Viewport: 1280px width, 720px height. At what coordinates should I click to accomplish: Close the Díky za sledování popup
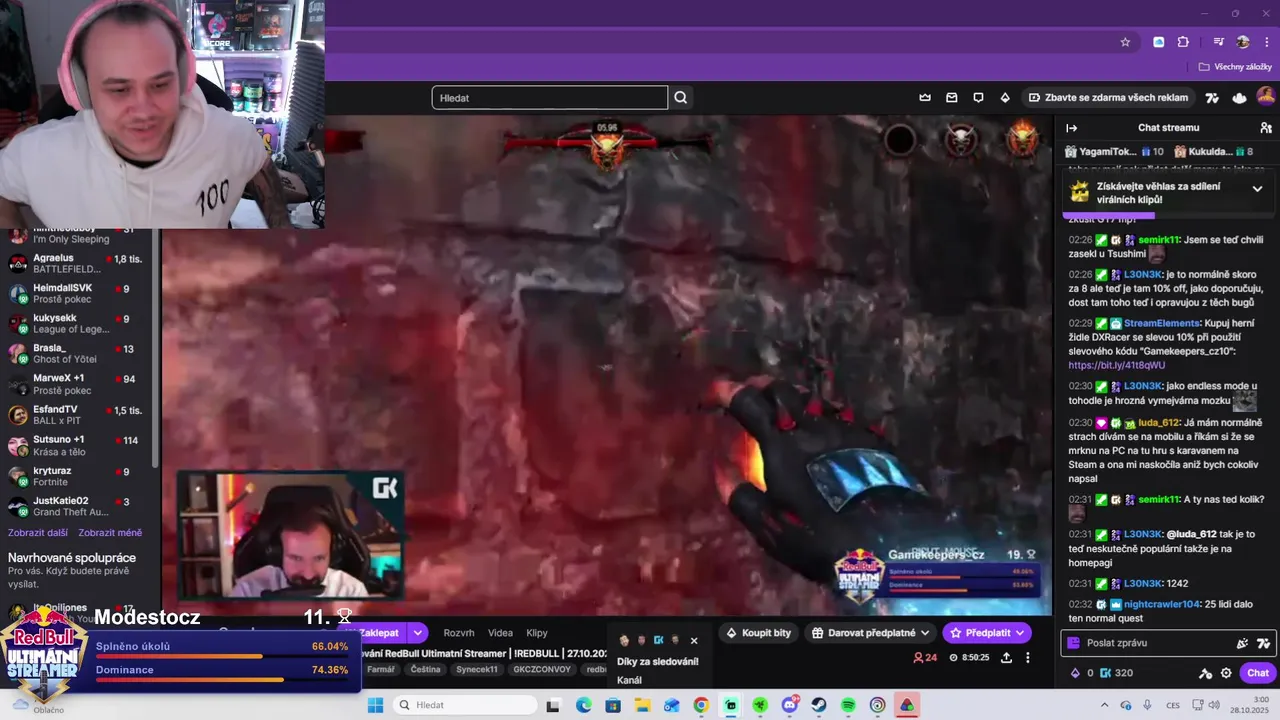[x=694, y=641]
